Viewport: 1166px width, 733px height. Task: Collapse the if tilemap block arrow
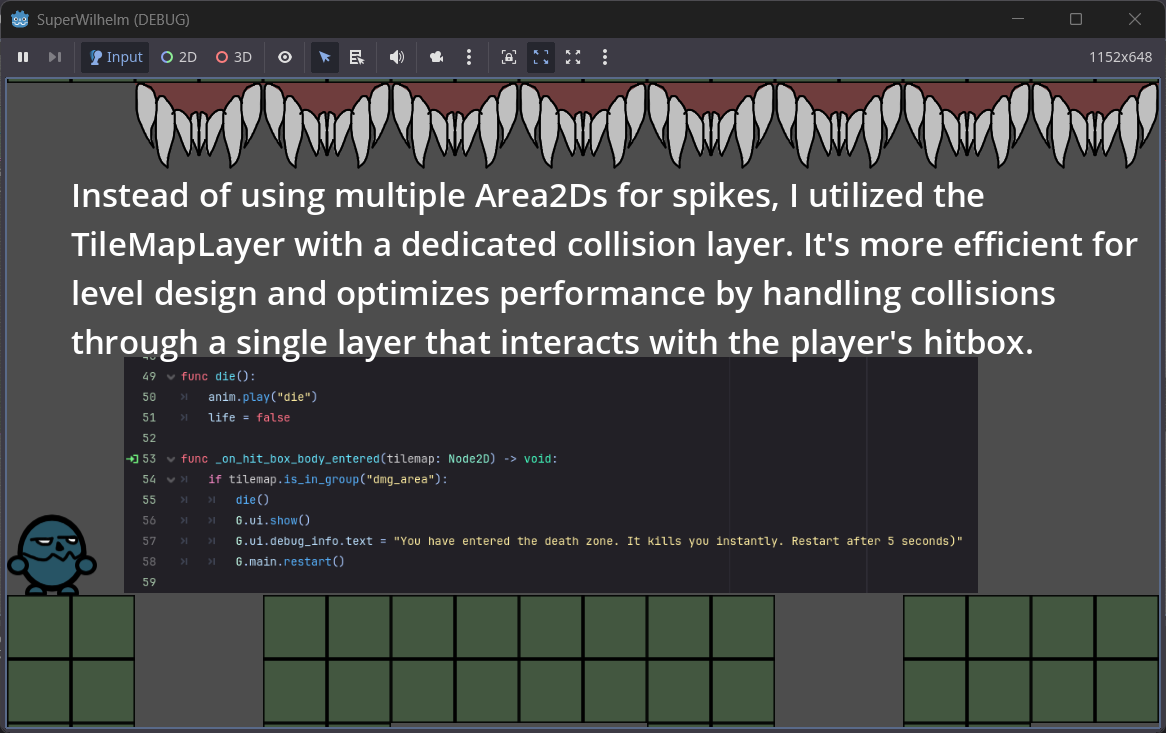click(171, 480)
